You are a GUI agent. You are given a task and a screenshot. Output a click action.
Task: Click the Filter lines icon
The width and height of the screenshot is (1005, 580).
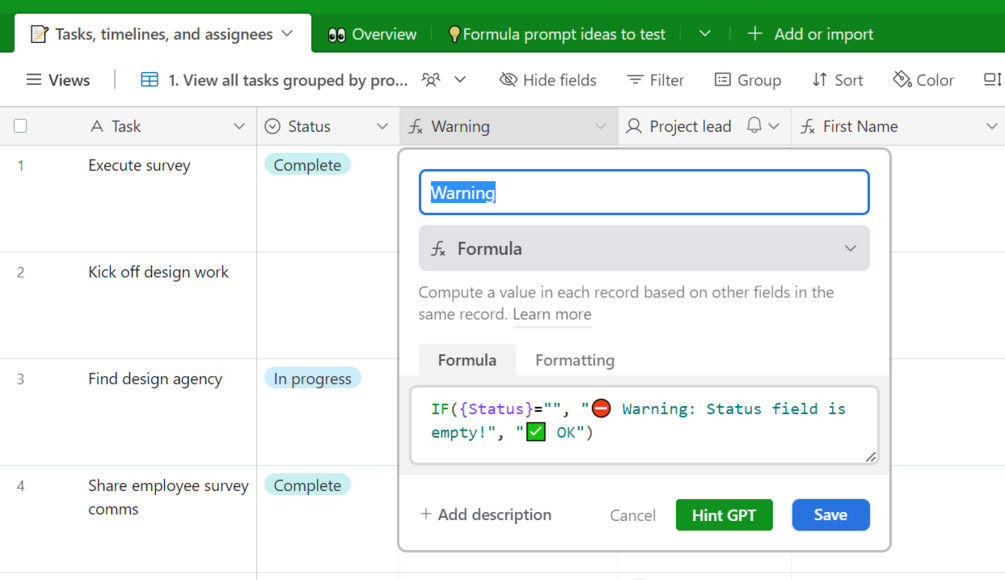(635, 80)
